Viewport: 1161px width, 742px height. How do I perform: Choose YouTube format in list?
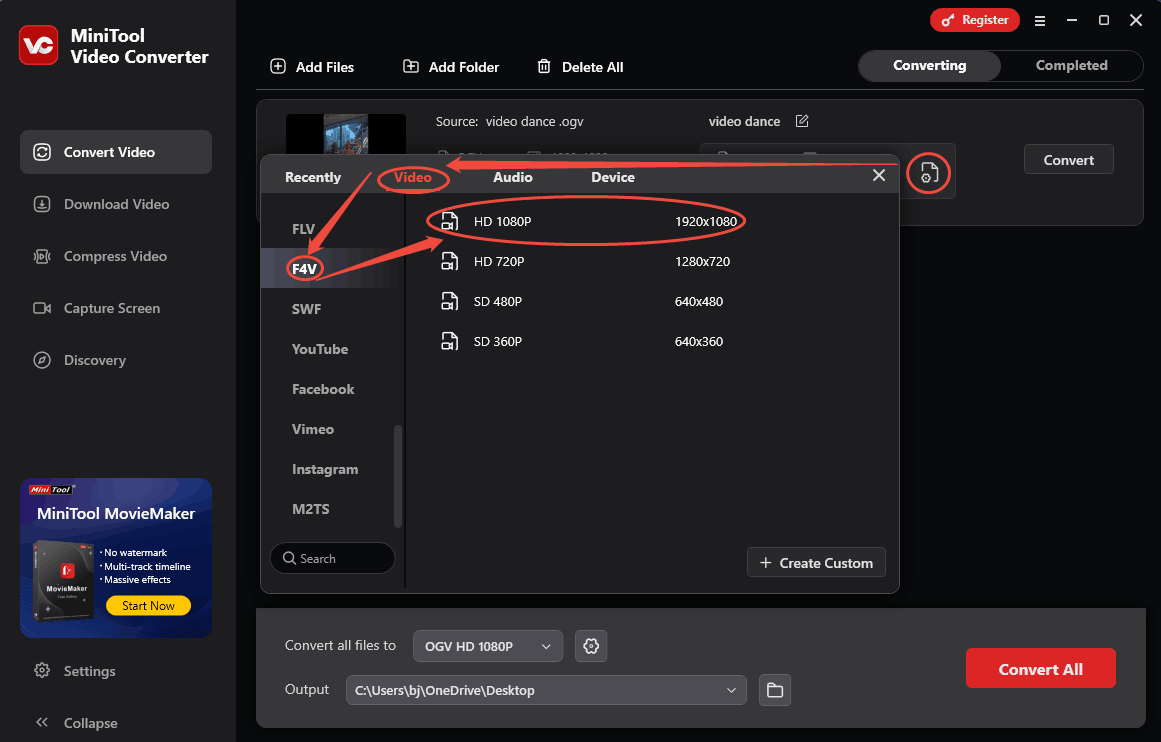point(332,349)
